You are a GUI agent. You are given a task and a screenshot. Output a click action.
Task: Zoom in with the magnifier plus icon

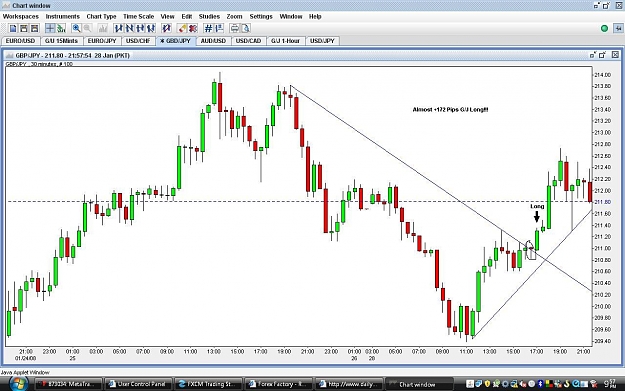(x=76, y=28)
